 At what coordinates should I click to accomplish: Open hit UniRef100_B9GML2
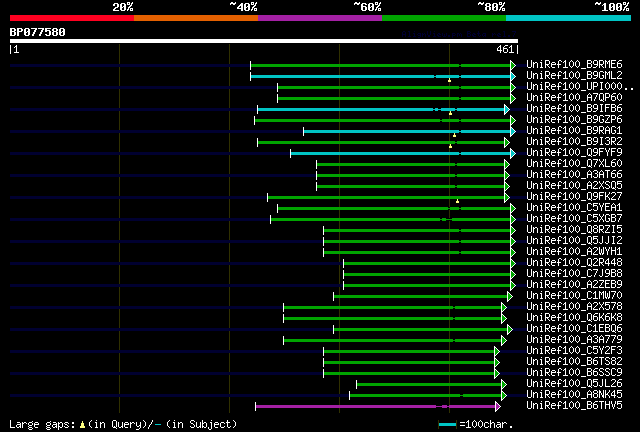[x=574, y=76]
